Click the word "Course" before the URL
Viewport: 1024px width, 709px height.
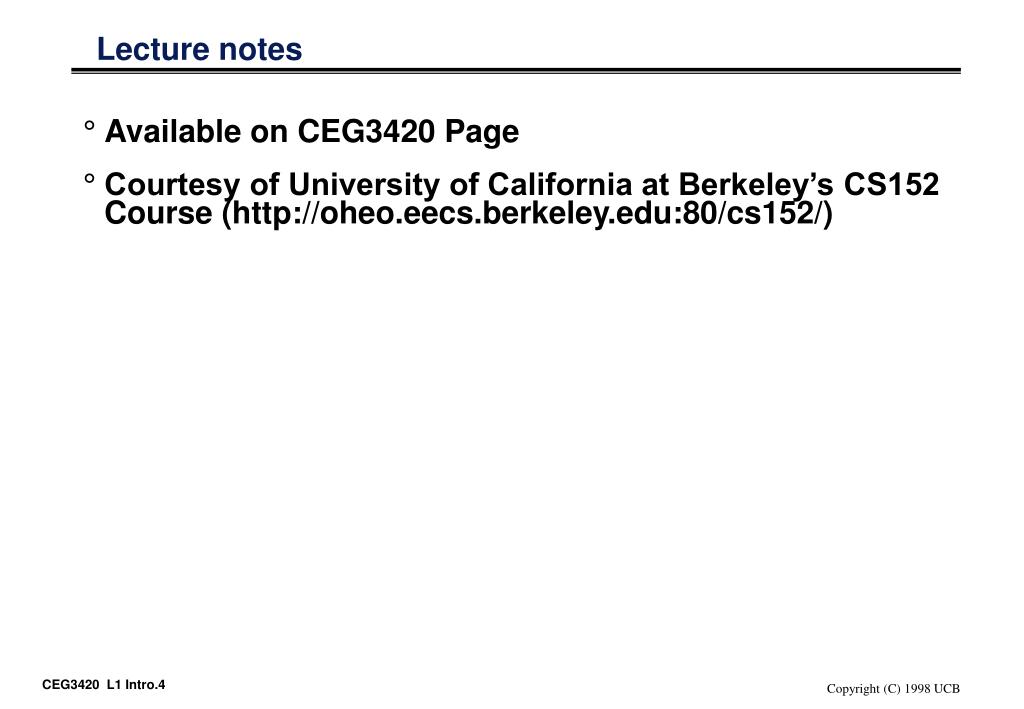158,213
